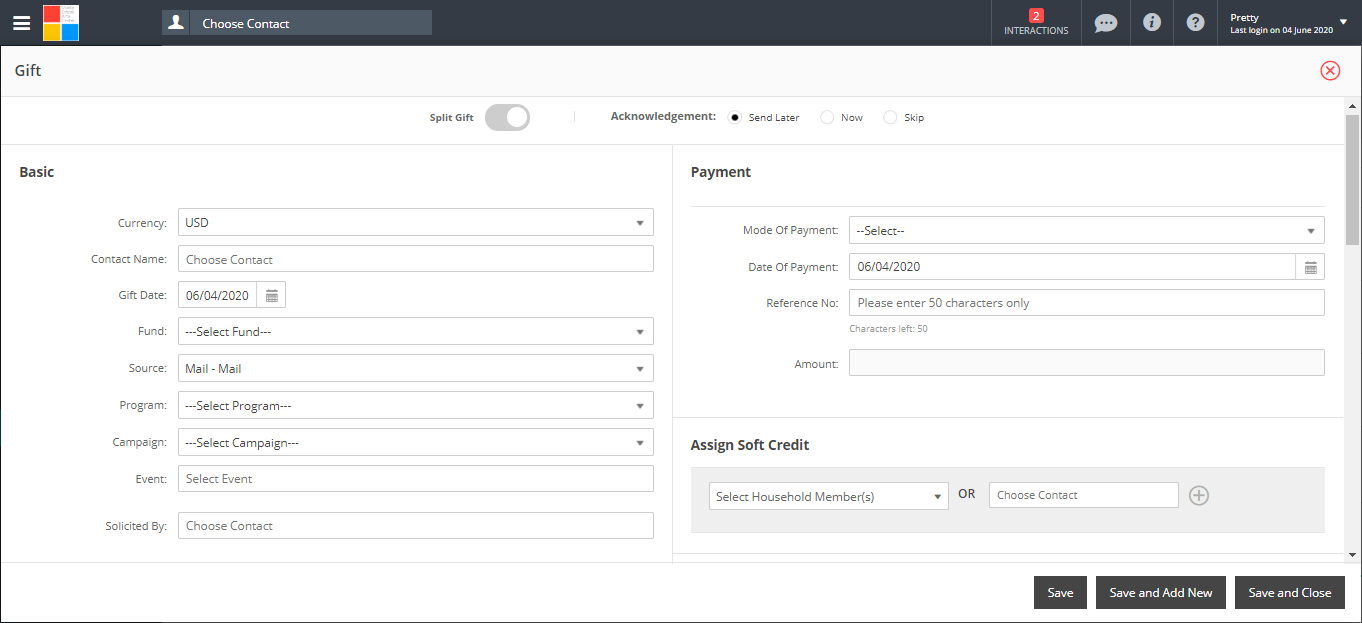Click the Select Event input field

pyautogui.click(x=416, y=478)
